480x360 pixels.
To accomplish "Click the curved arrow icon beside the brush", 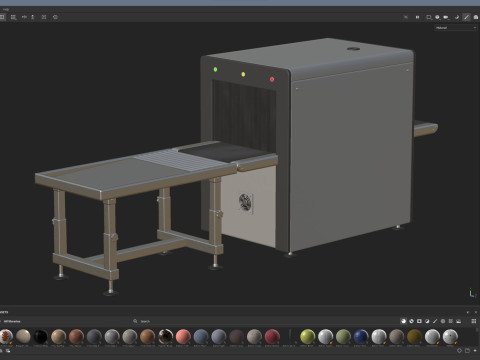I will point(457,17).
